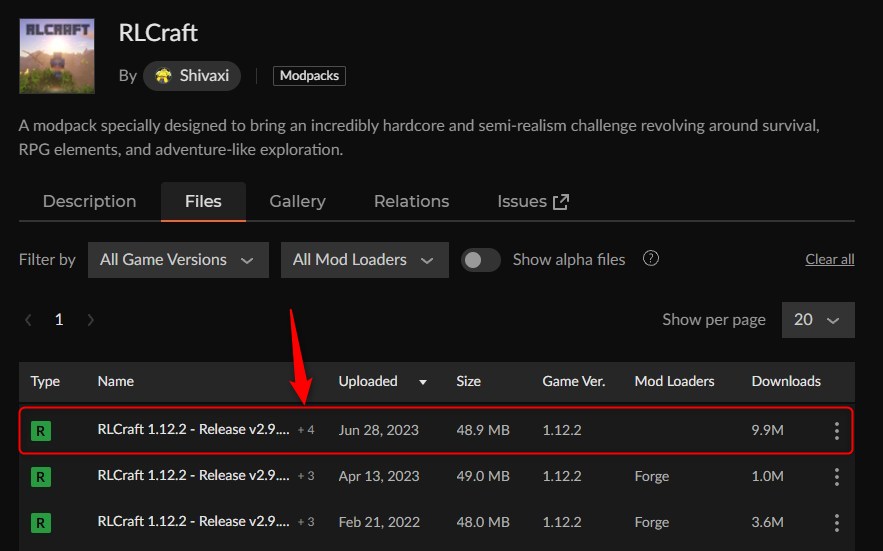The height and width of the screenshot is (551, 883).
Task: Open author Shivaxi's profile
Action: point(192,75)
